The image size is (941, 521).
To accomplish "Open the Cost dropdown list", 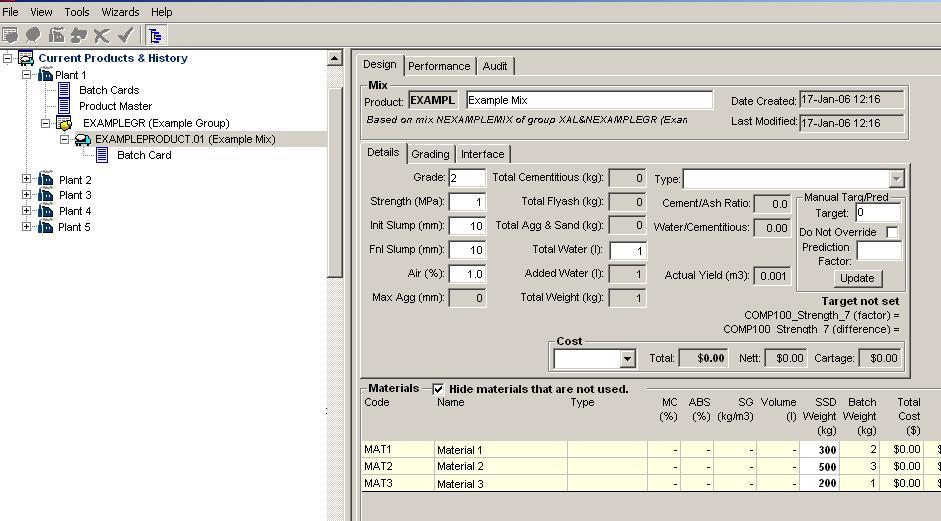I will tap(627, 359).
